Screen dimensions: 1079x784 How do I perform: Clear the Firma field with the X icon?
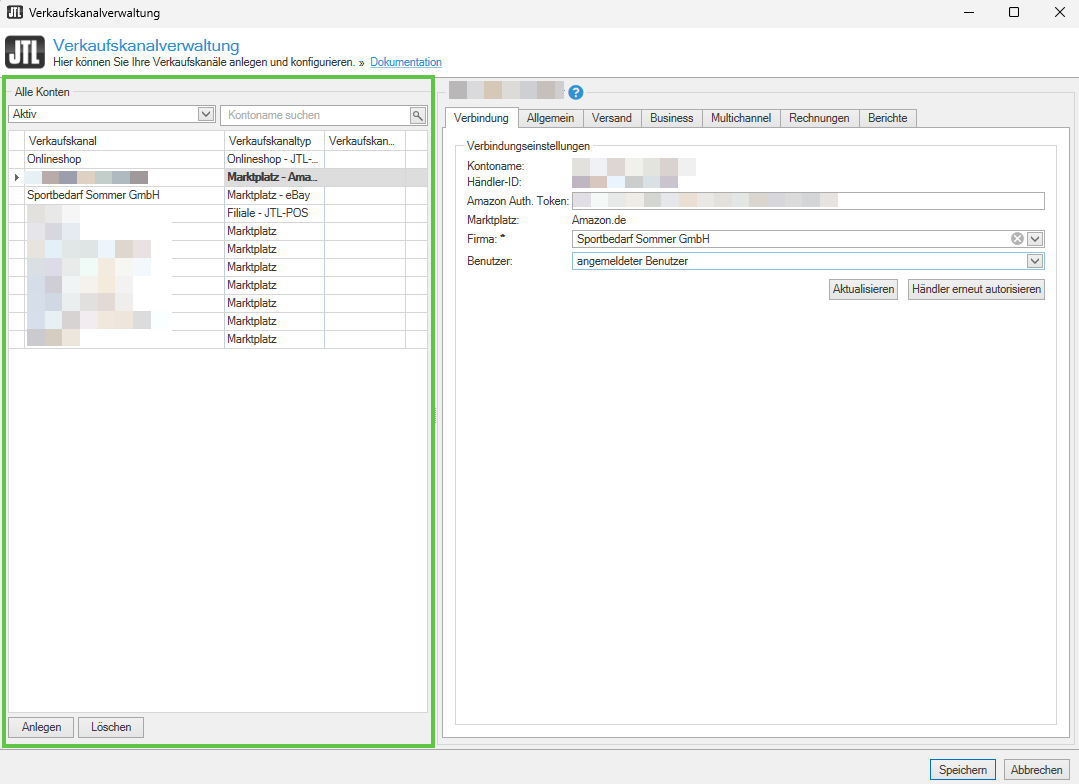point(1017,239)
